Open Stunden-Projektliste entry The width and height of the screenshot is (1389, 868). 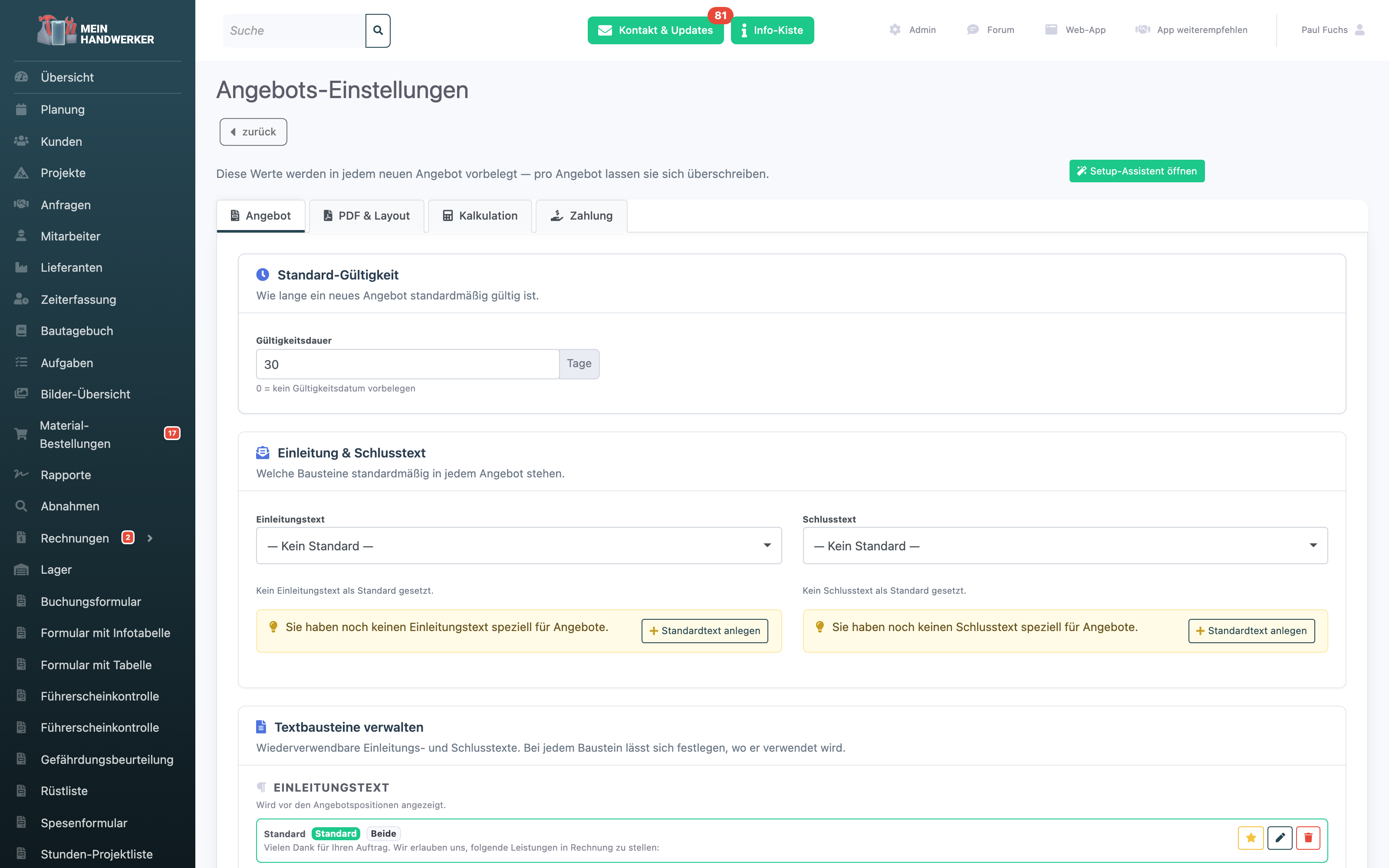coord(96,854)
